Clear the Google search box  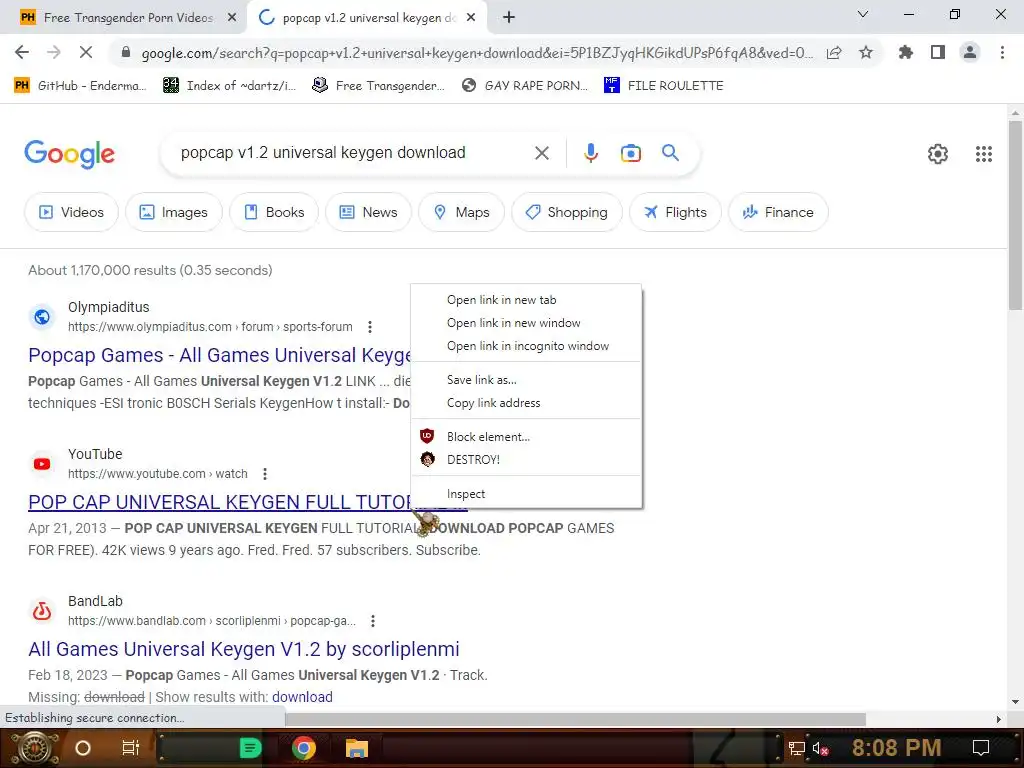pyautogui.click(x=541, y=153)
